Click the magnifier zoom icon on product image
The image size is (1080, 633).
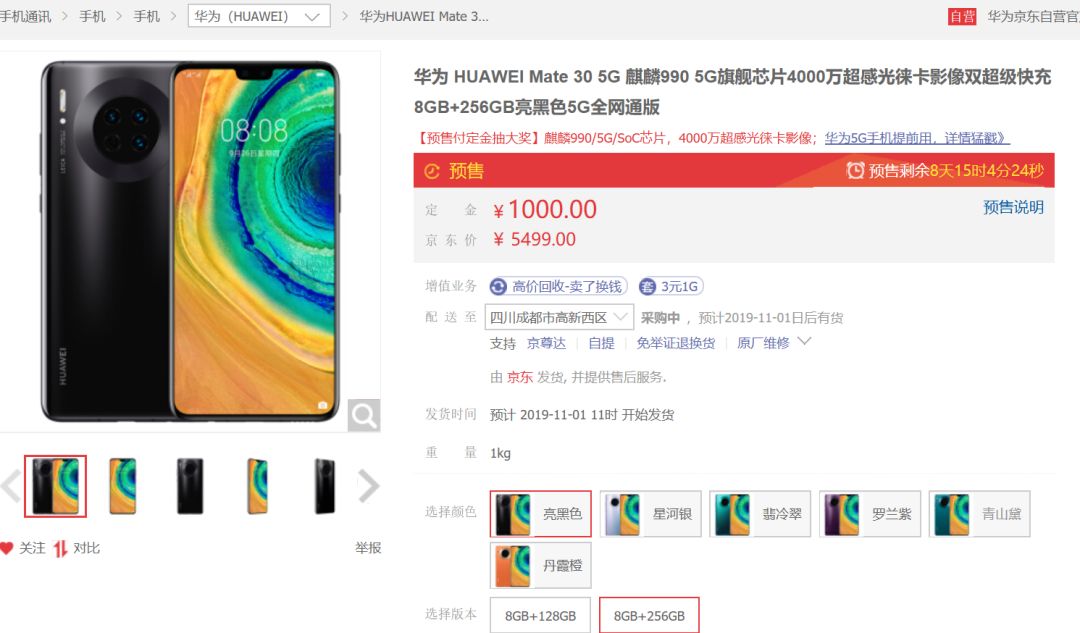(364, 415)
